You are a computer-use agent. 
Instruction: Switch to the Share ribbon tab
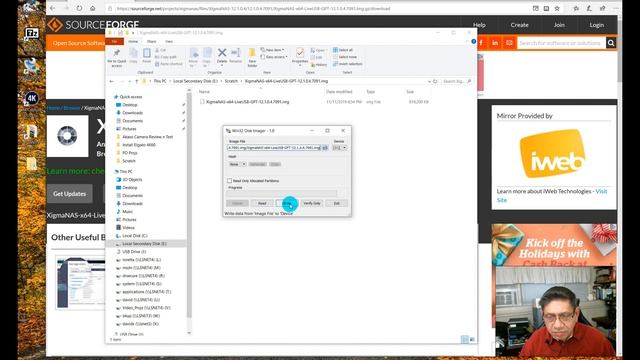point(151,42)
